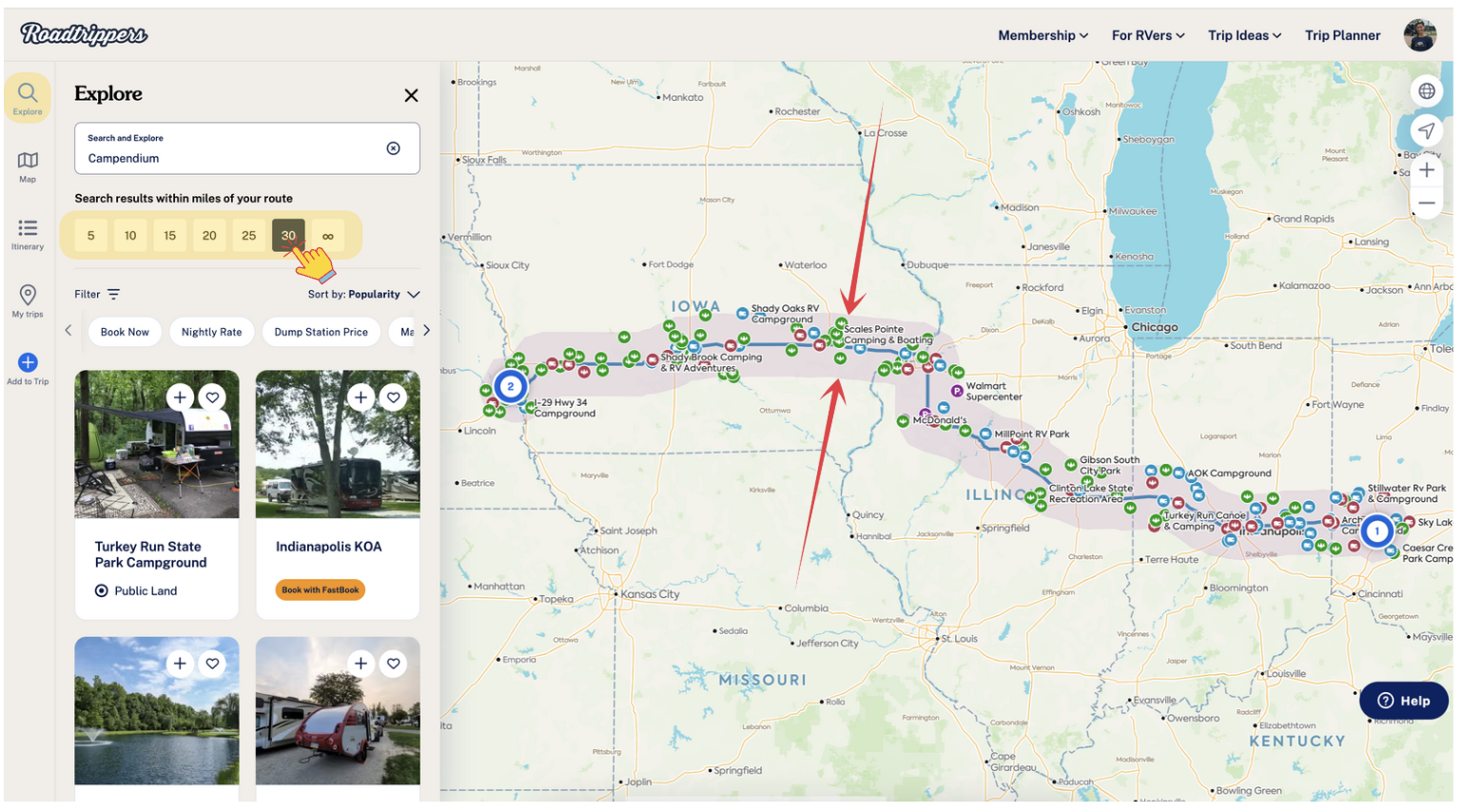The width and height of the screenshot is (1463, 812).
Task: Apply the Dump Station Price filter
Action: (321, 332)
